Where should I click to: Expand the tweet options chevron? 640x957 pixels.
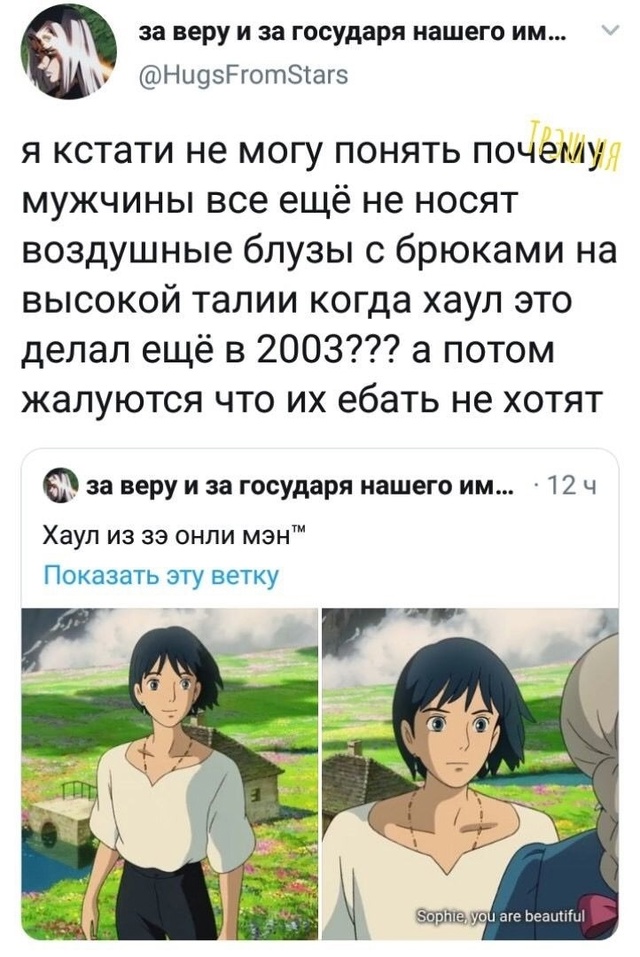[610, 30]
